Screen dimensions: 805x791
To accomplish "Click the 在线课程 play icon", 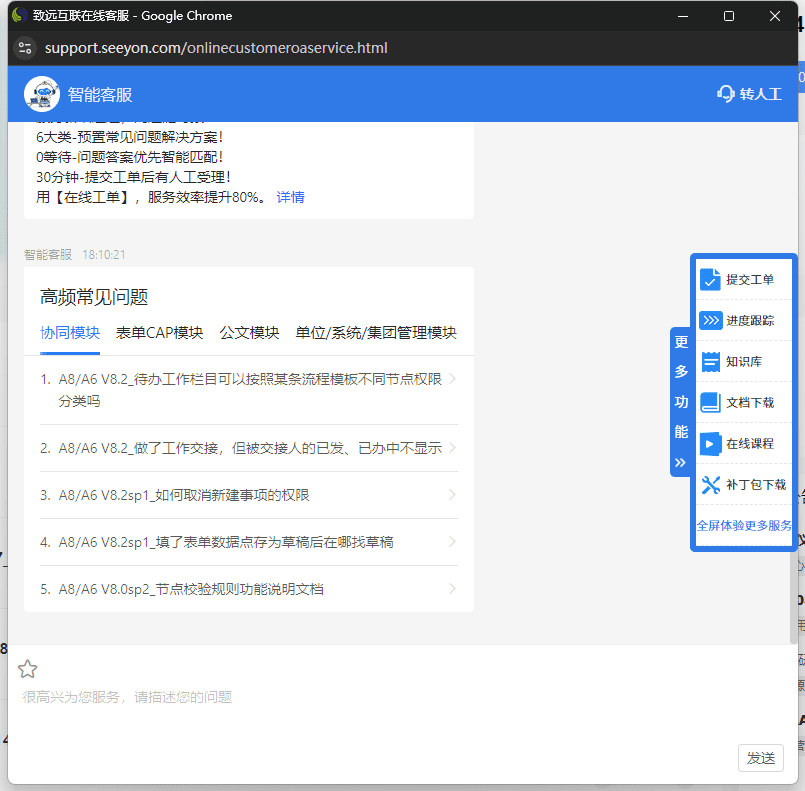I will 711,443.
